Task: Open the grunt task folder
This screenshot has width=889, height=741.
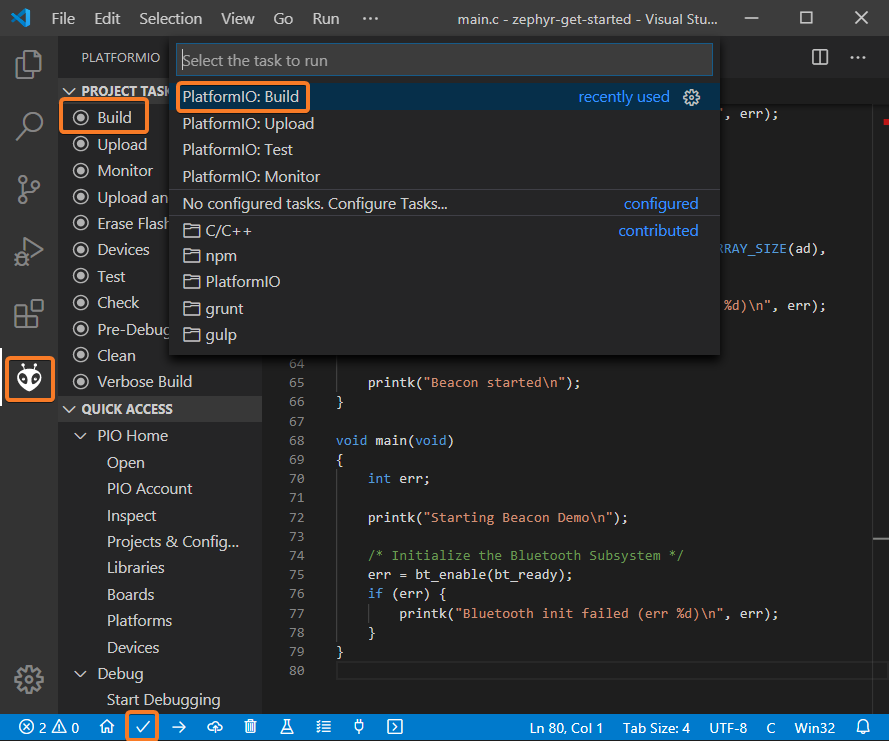Action: click(x=444, y=308)
